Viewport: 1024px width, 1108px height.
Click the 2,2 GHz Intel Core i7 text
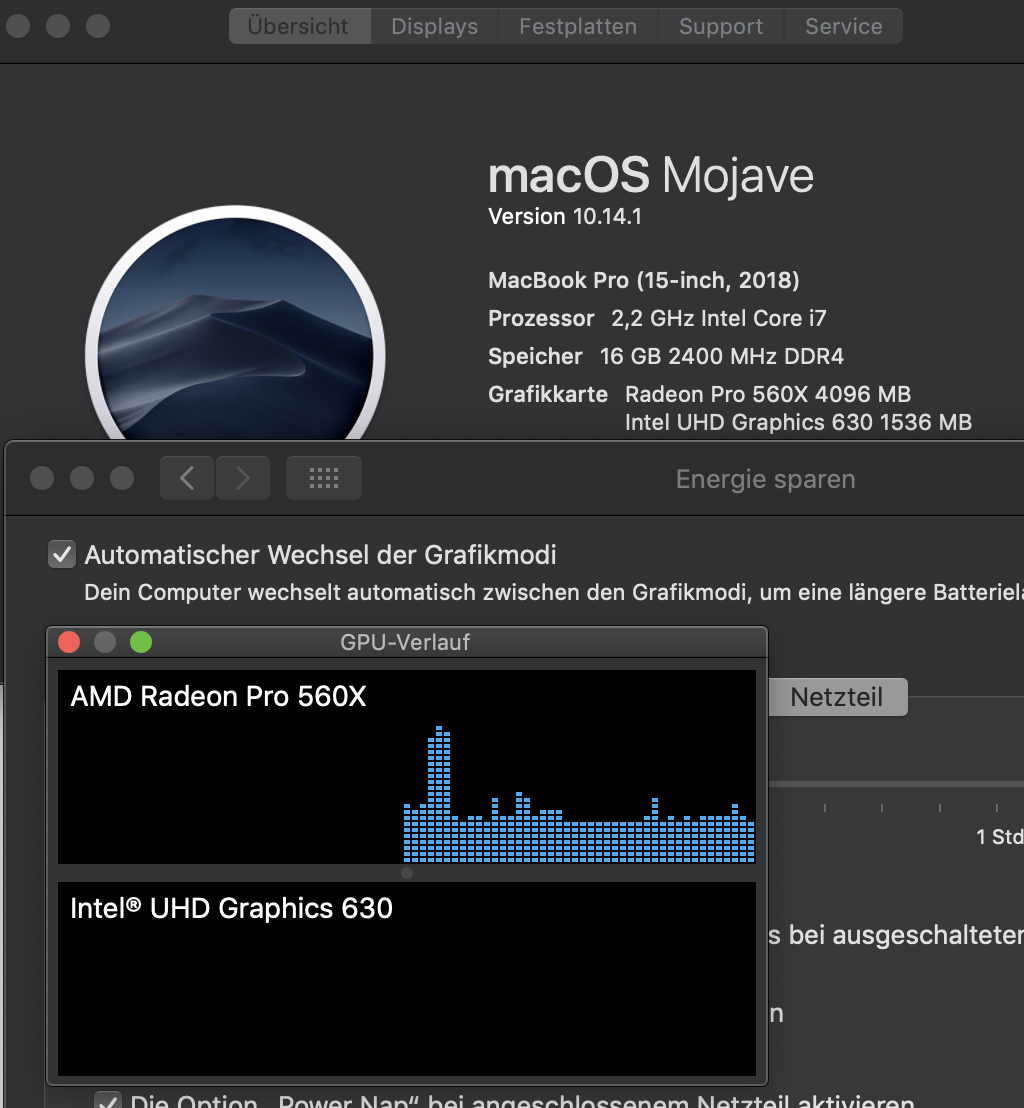[719, 319]
